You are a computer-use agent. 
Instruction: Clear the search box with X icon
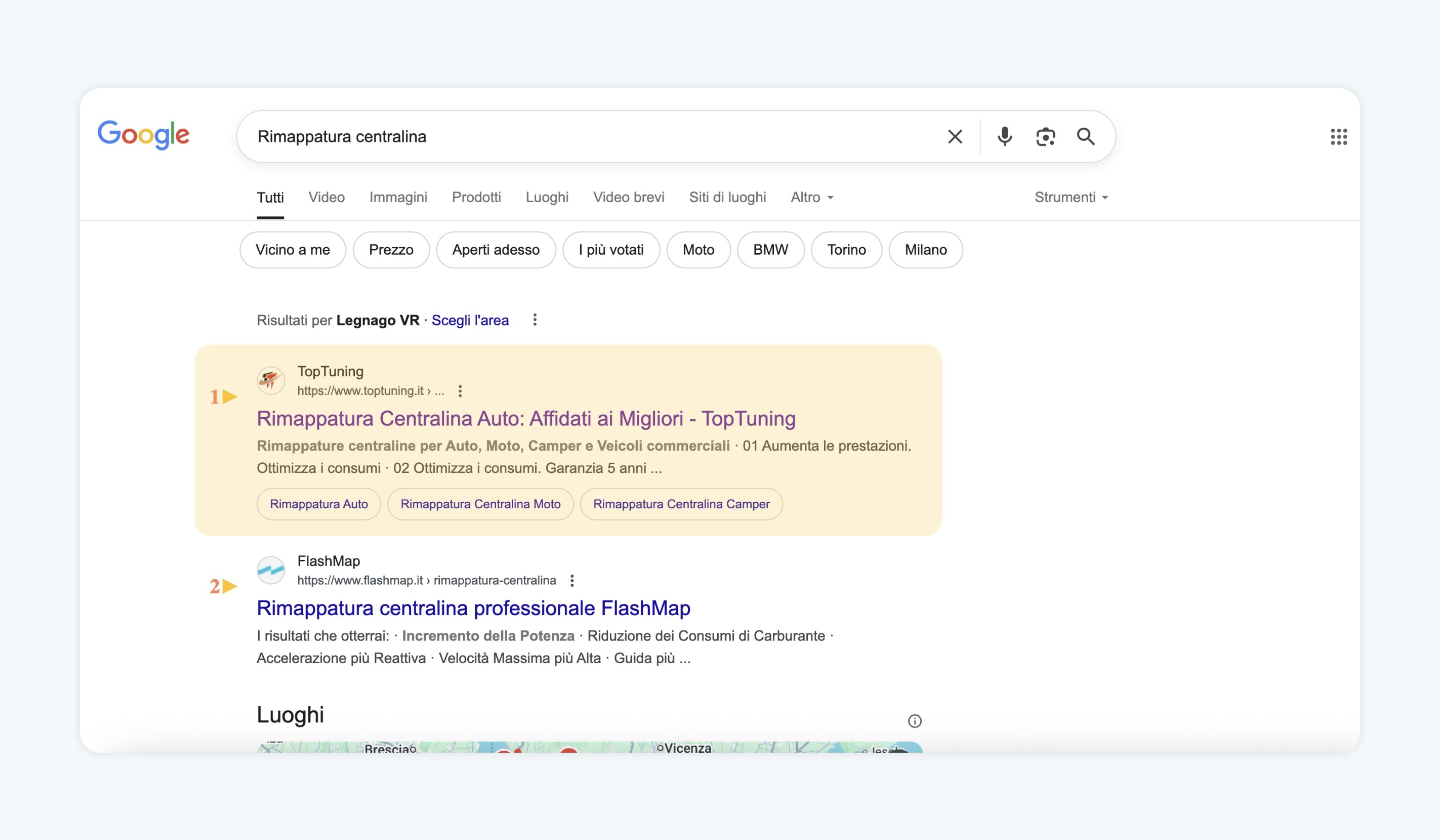tap(955, 136)
